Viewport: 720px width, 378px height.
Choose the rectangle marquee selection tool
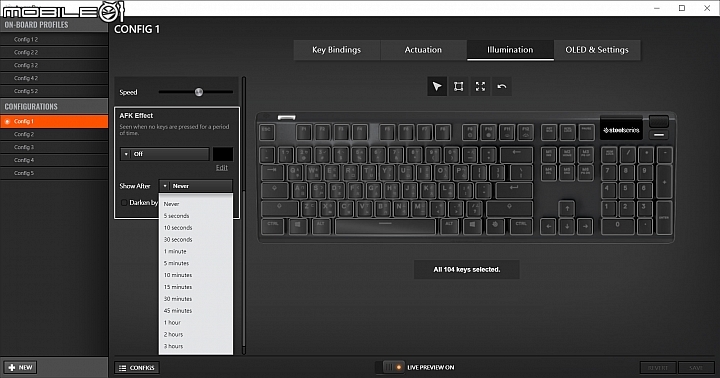tap(458, 86)
